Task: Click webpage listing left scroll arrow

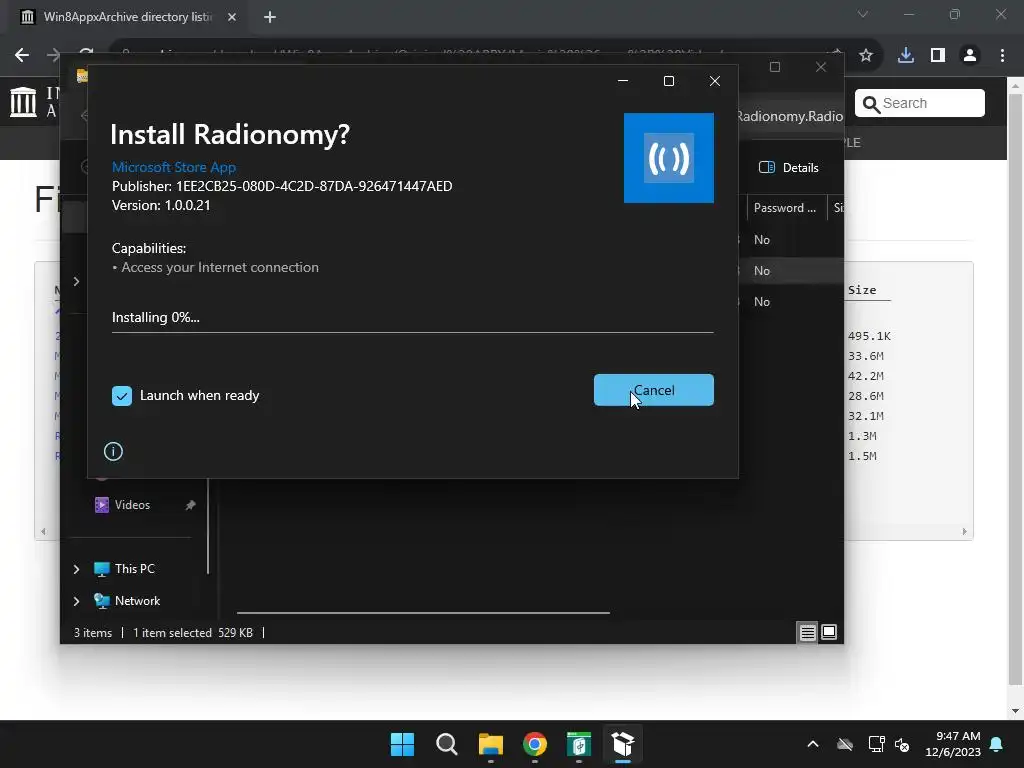Action: pos(43,532)
